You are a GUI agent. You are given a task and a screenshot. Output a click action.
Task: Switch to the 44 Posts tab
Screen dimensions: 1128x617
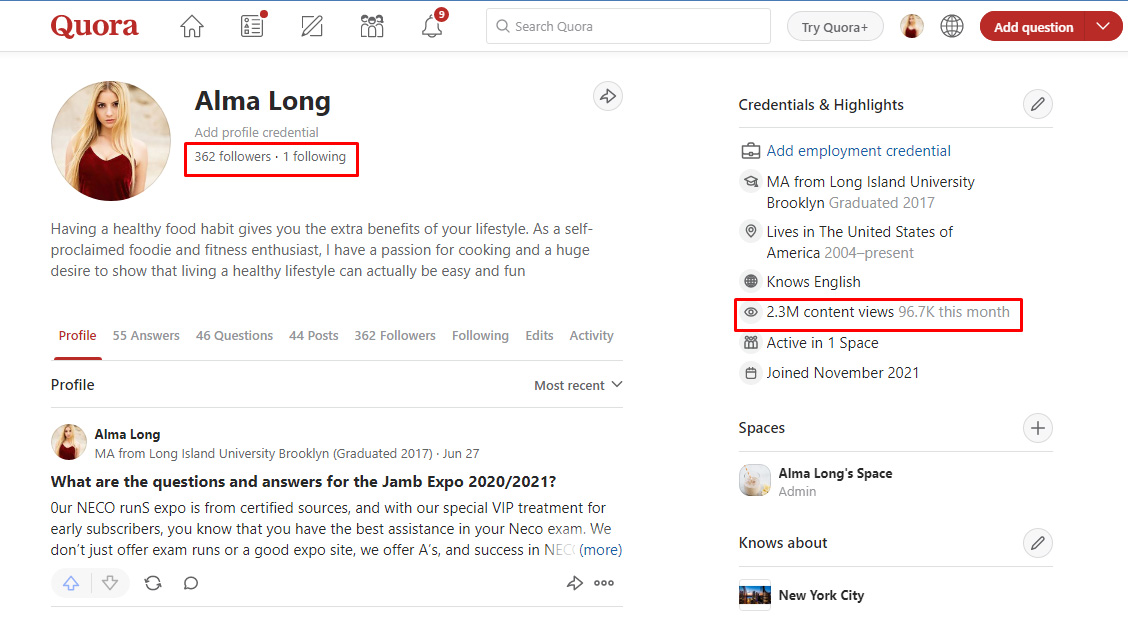click(314, 336)
